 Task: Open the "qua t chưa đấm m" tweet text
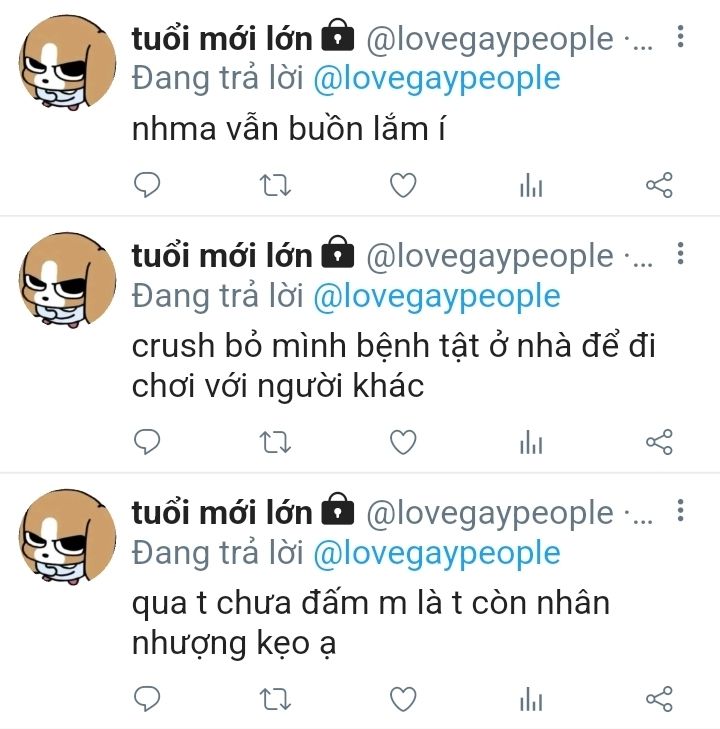tap(370, 623)
